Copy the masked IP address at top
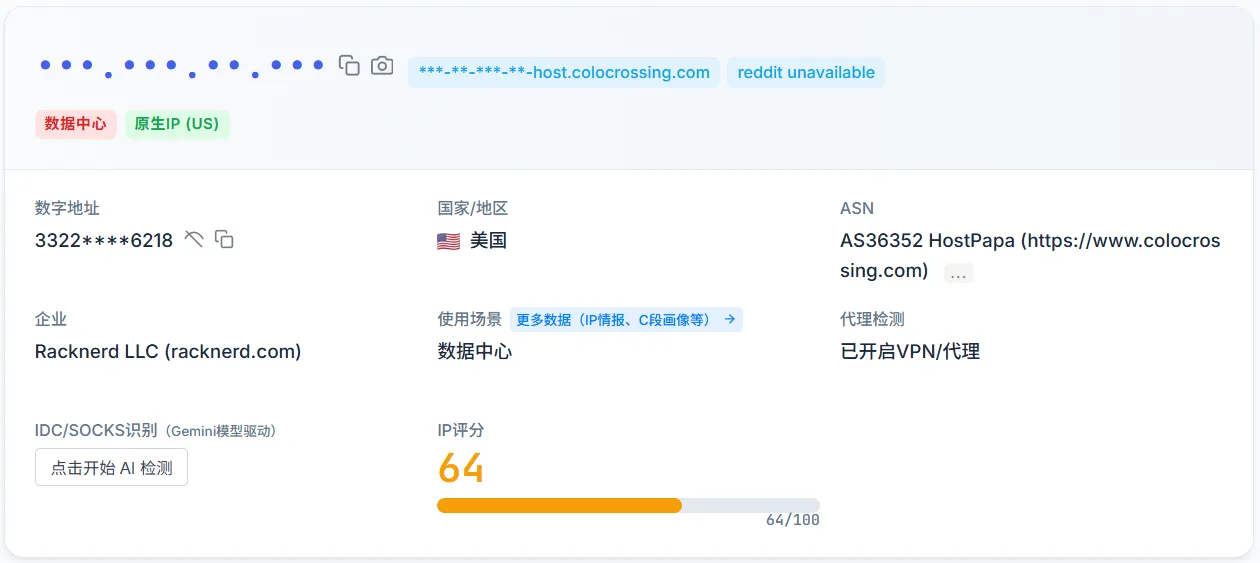 pos(349,66)
